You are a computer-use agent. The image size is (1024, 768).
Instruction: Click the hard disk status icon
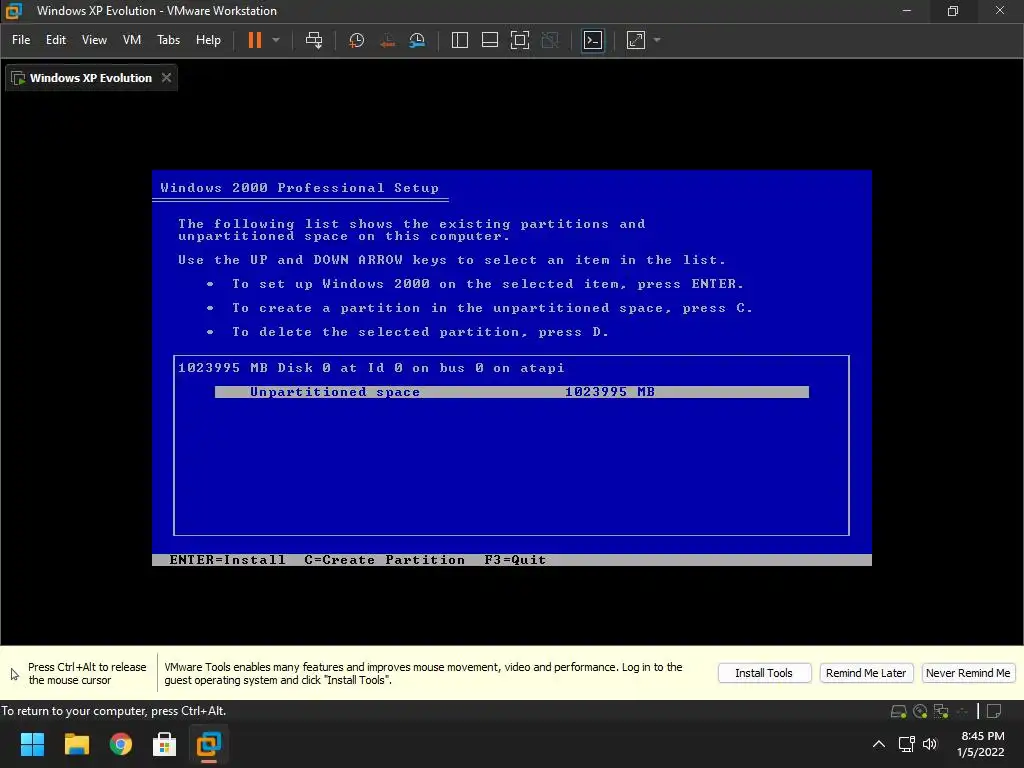tap(899, 711)
